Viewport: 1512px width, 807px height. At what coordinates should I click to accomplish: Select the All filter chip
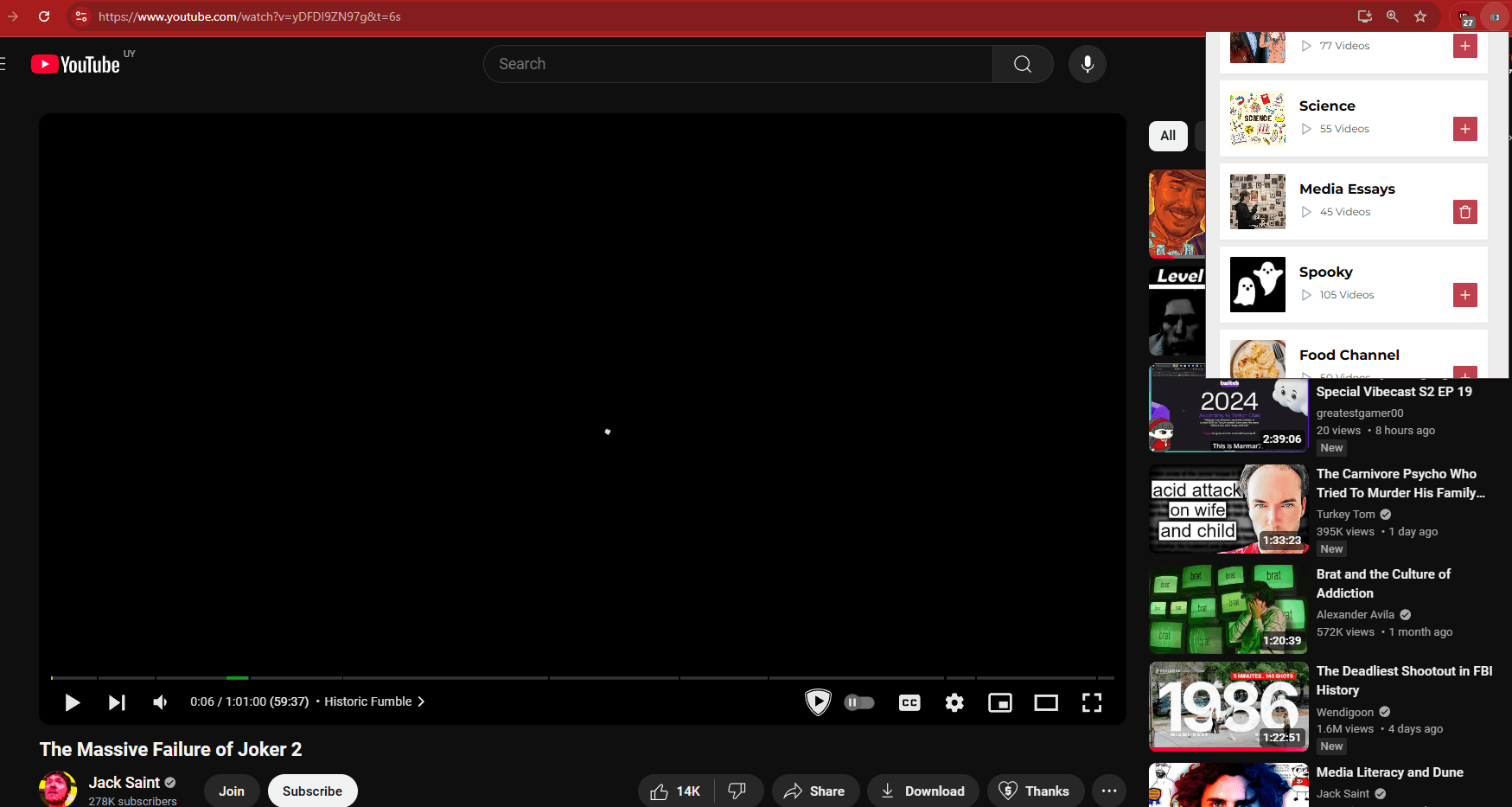(x=1168, y=136)
